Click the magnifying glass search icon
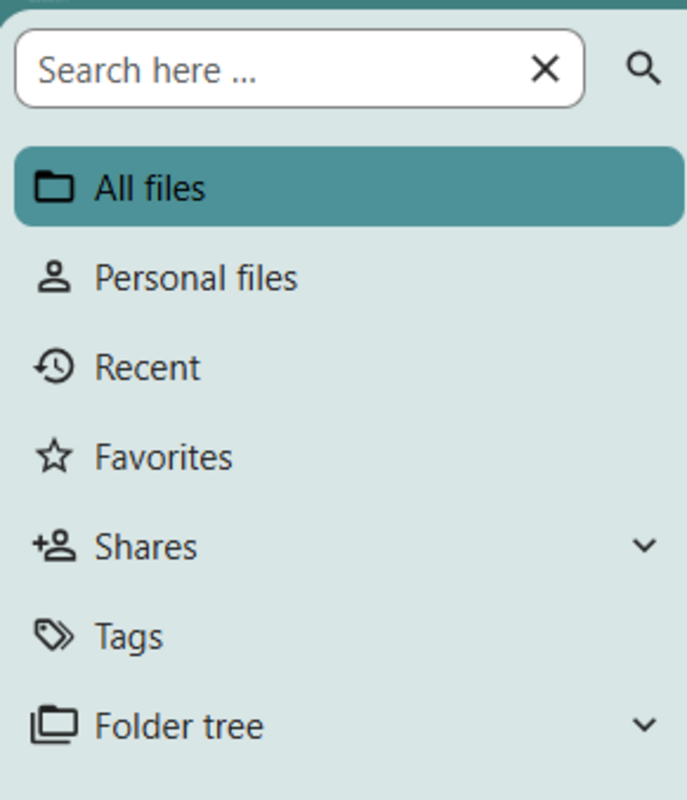Viewport: 687px width, 800px height. point(643,69)
